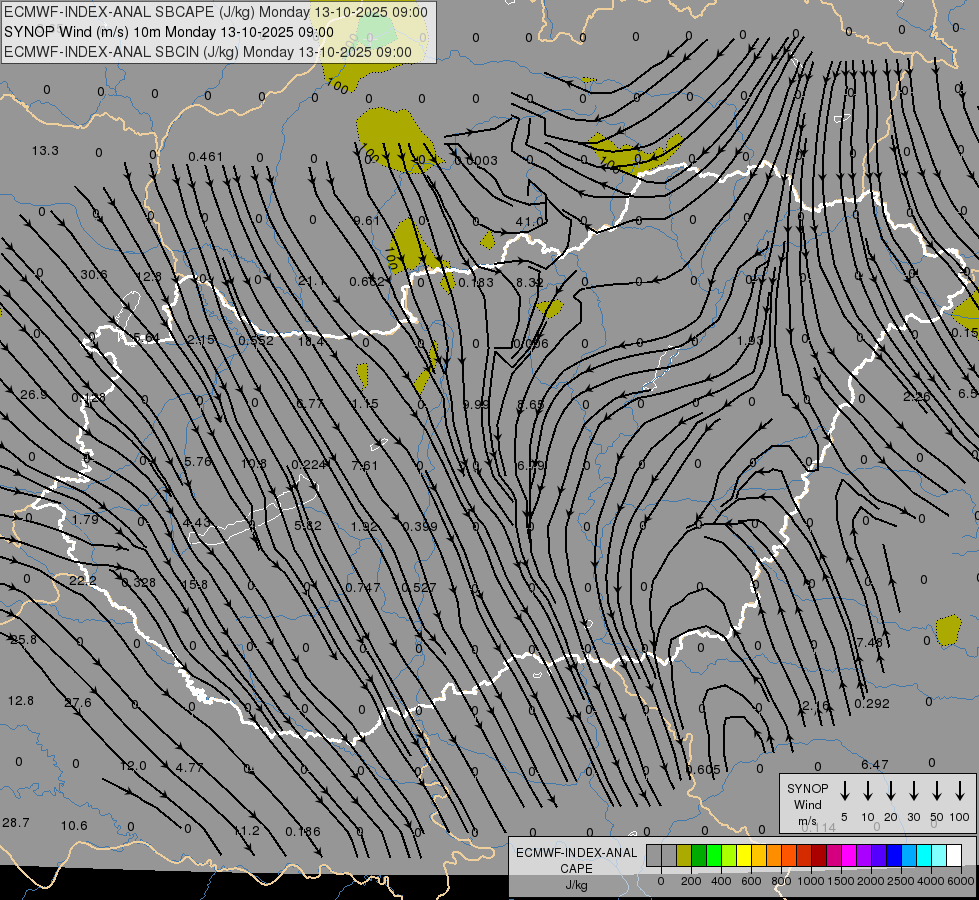Click the 5.76 value on the map
Screen dimensions: 979x900
pos(199,462)
